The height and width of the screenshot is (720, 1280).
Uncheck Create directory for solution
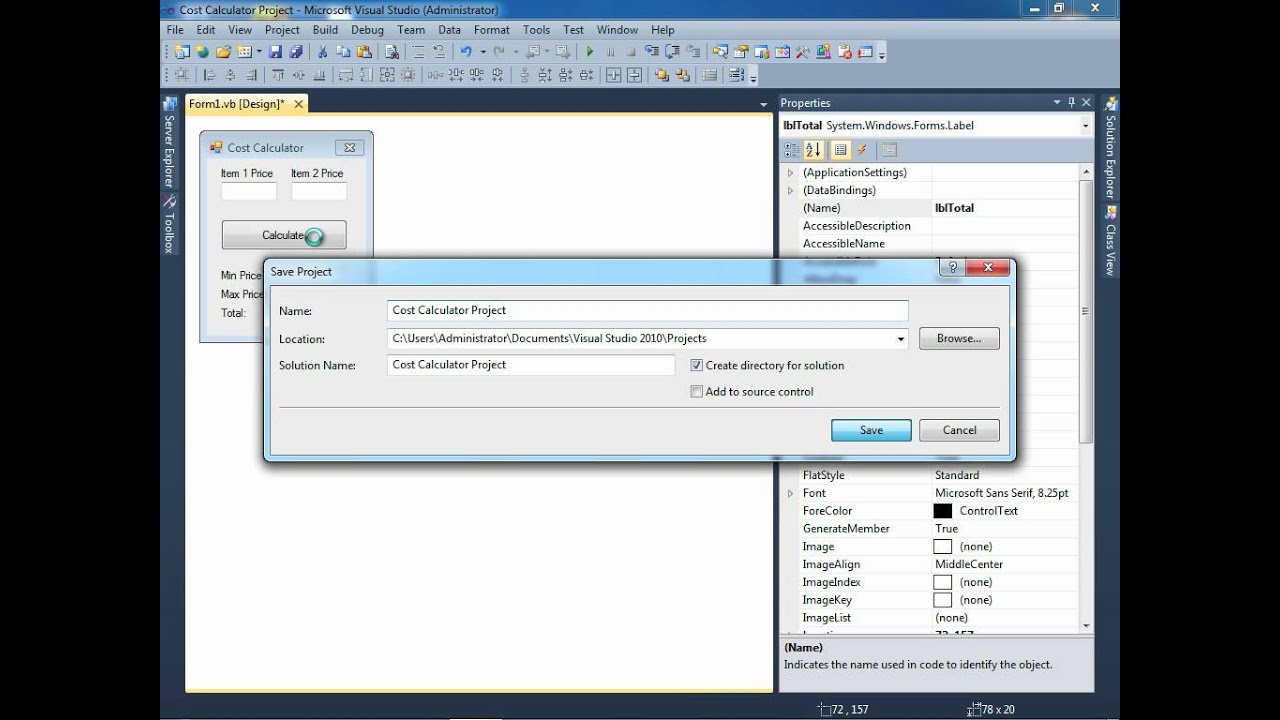point(697,366)
